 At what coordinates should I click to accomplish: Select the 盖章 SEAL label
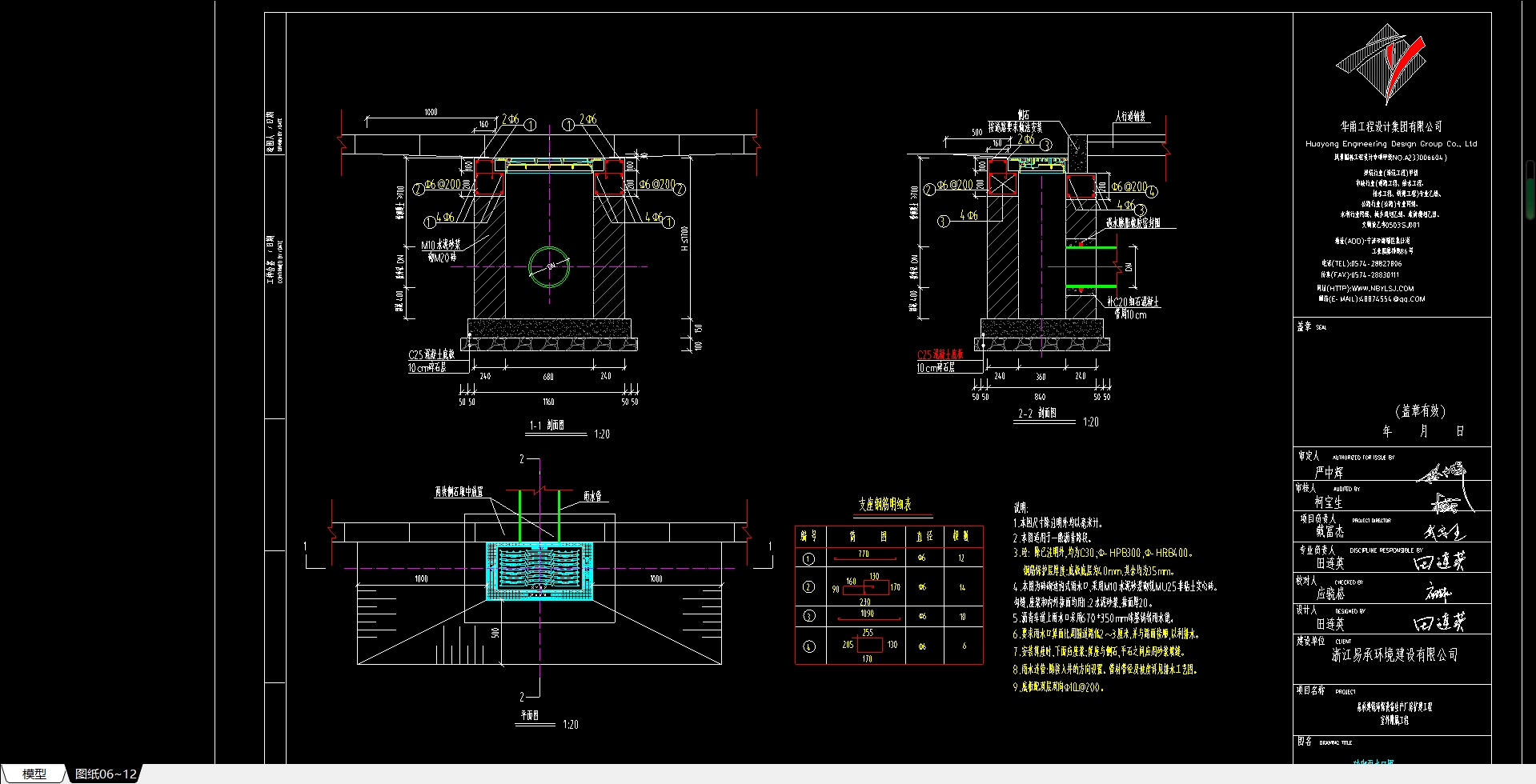click(x=1311, y=326)
